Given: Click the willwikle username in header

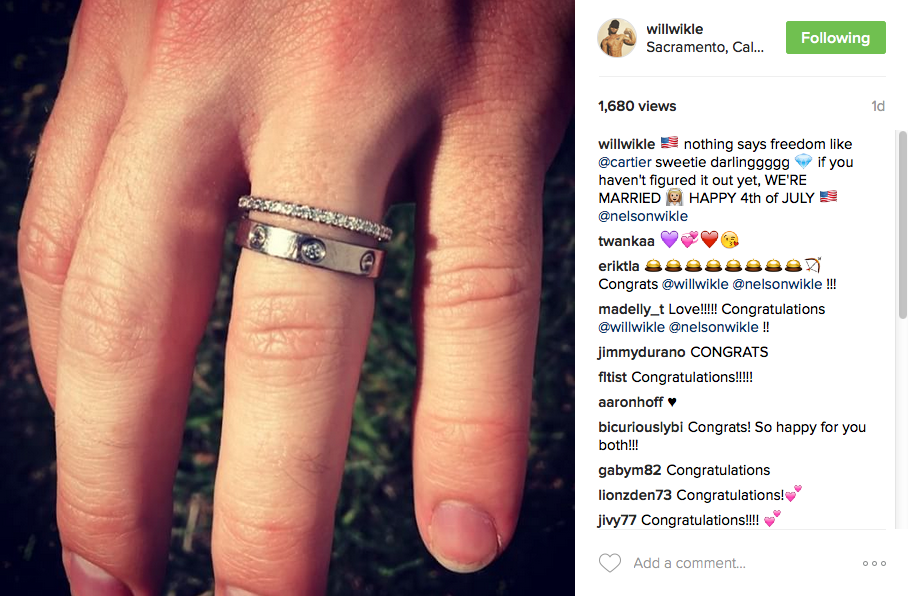Looking at the screenshot, I should [x=674, y=29].
